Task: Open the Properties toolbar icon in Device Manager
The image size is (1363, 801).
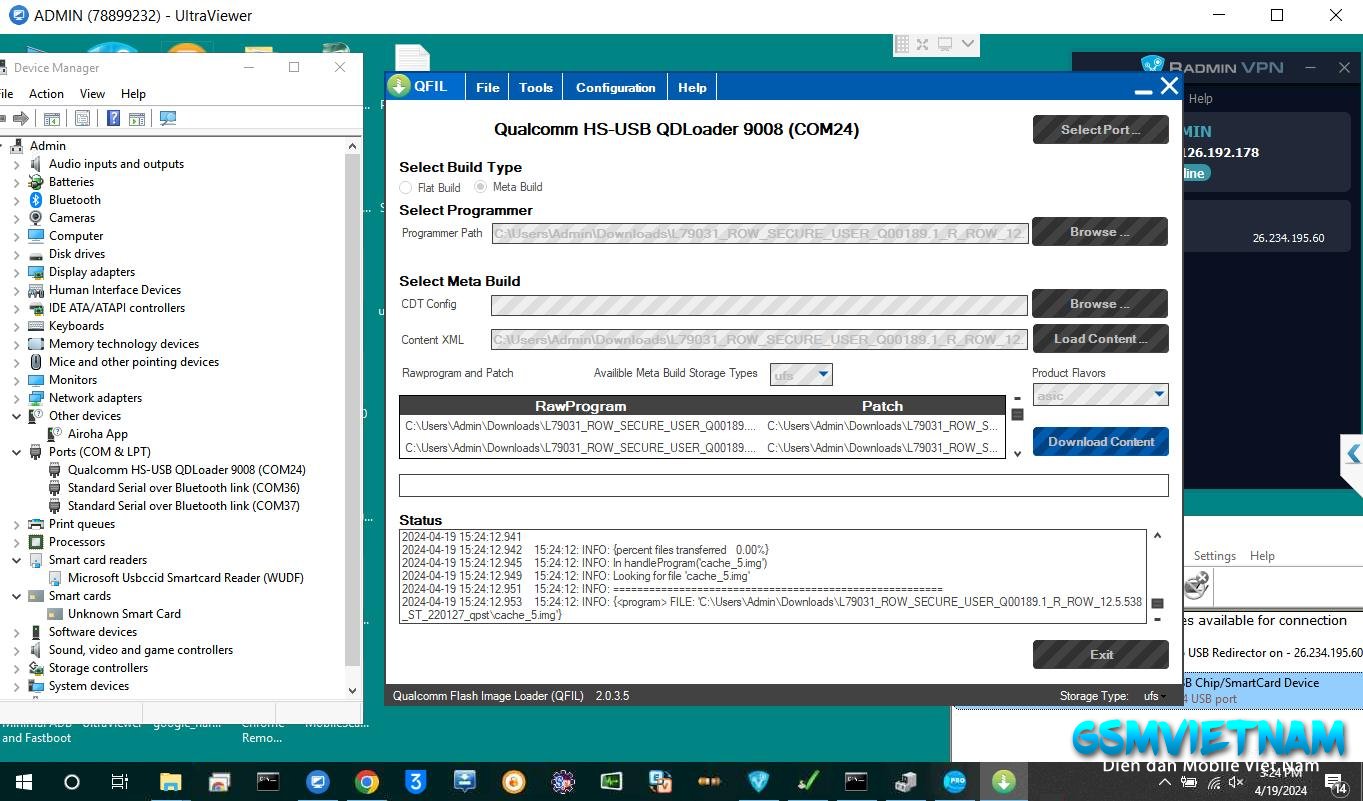Action: pos(82,118)
